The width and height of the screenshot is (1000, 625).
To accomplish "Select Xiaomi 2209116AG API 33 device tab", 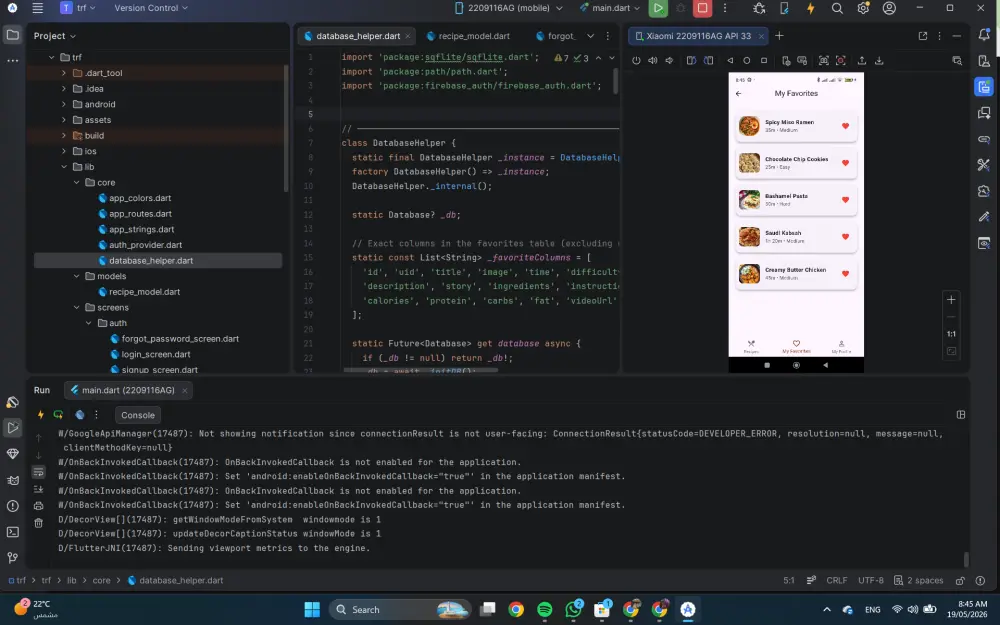I will [698, 36].
